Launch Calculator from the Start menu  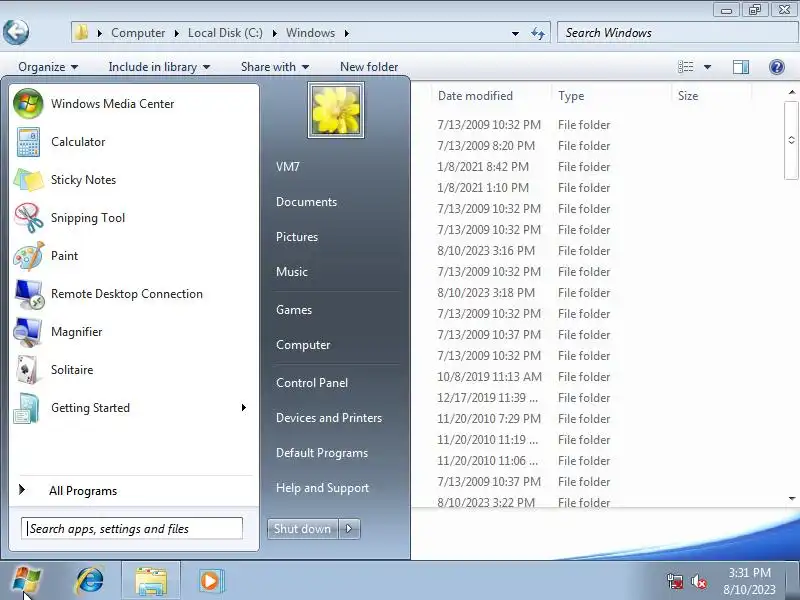pyautogui.click(x=134, y=142)
